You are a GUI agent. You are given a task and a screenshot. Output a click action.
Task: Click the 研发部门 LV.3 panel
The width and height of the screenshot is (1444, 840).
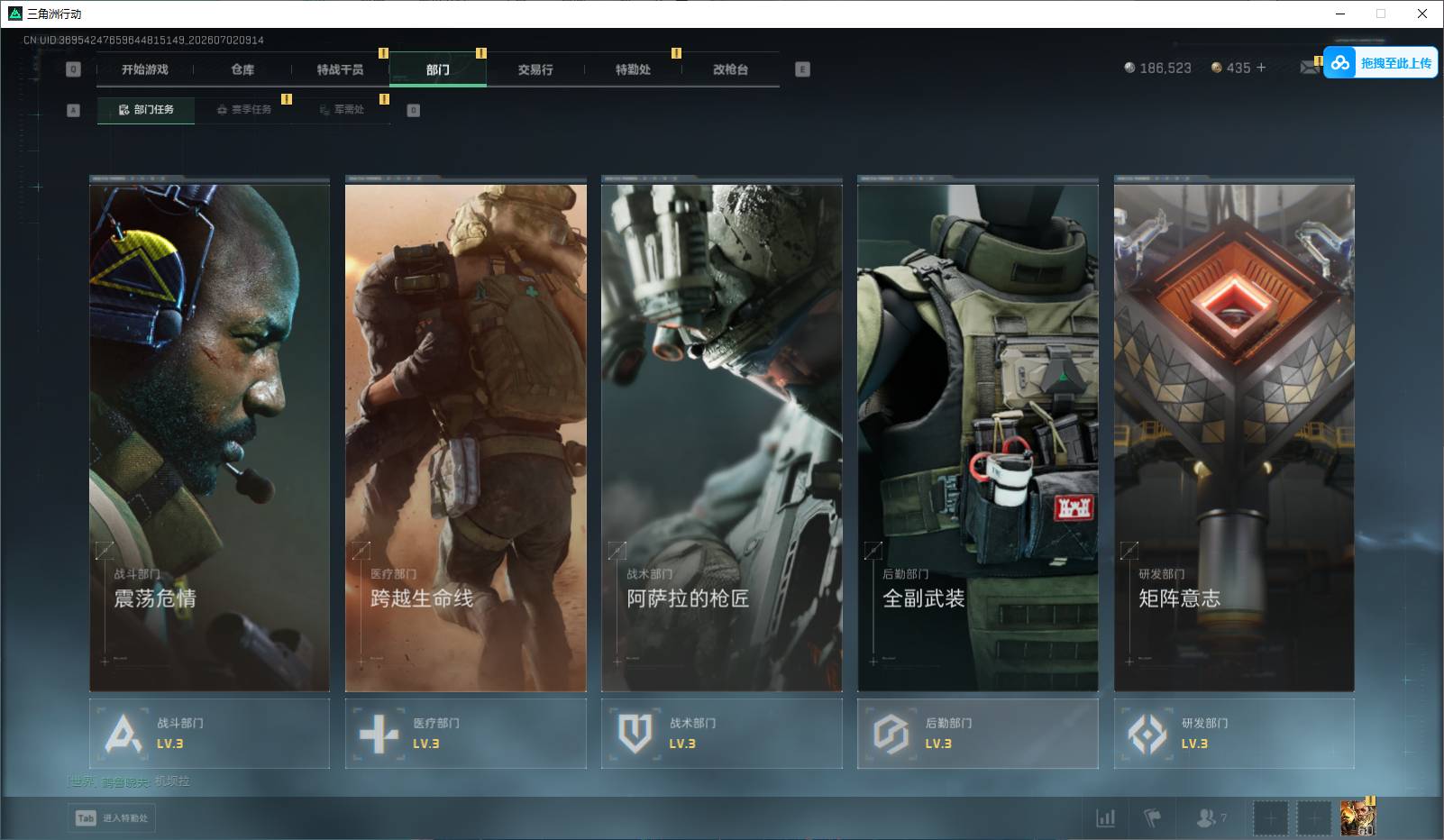(x=1234, y=734)
